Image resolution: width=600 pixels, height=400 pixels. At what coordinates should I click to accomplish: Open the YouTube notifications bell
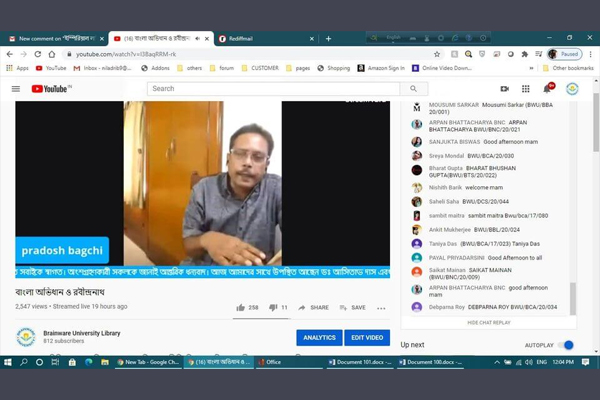pyautogui.click(x=548, y=89)
